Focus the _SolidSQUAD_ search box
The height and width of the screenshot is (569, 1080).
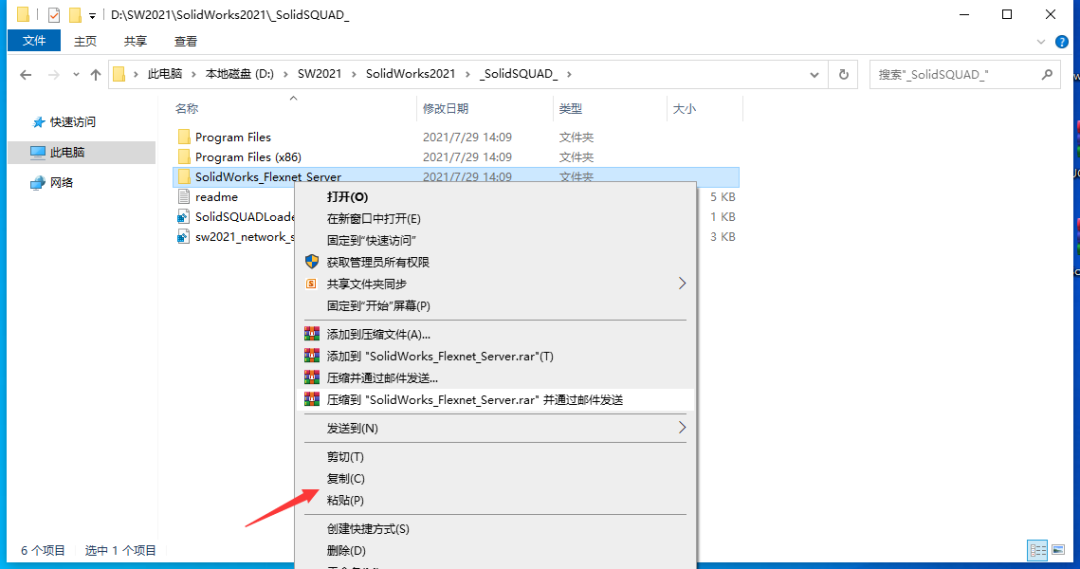(964, 74)
